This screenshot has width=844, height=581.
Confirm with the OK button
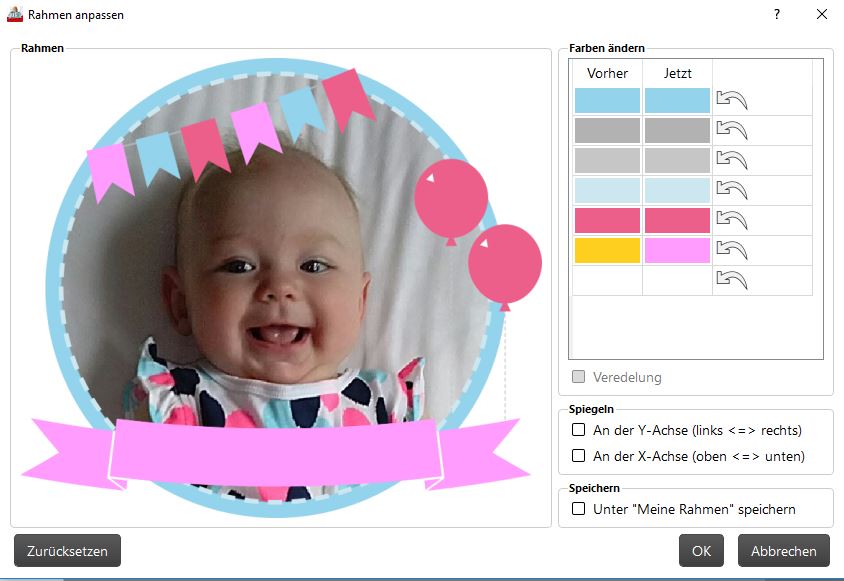point(701,550)
